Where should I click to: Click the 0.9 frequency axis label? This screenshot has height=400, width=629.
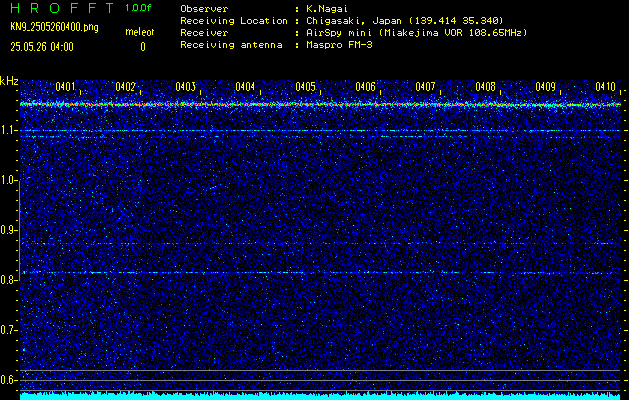click(8, 230)
